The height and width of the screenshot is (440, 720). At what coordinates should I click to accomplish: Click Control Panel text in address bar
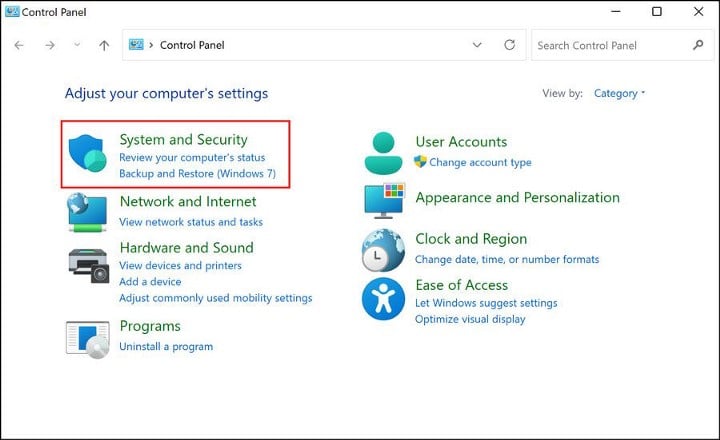[x=192, y=45]
